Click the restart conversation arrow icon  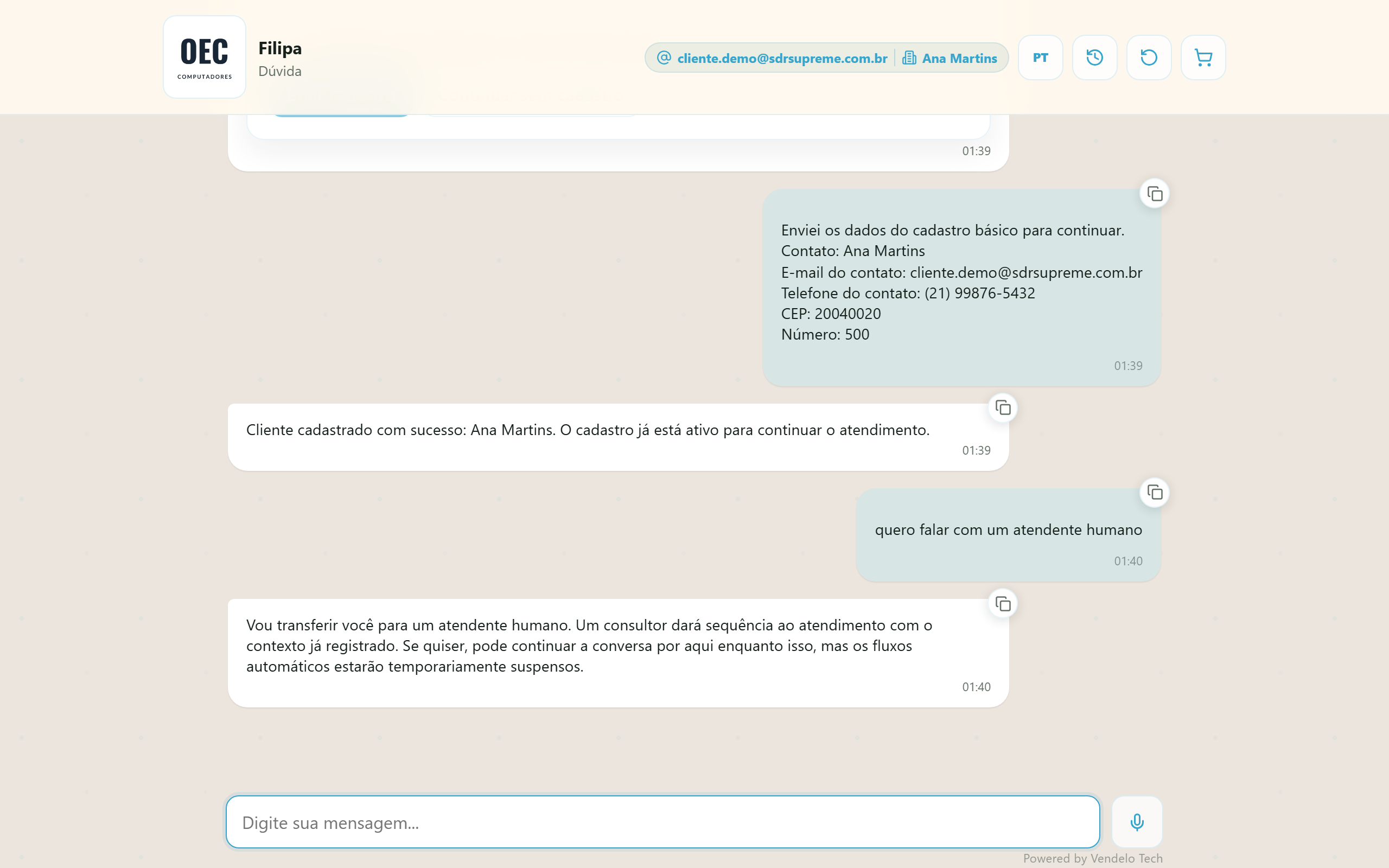pyautogui.click(x=1149, y=58)
